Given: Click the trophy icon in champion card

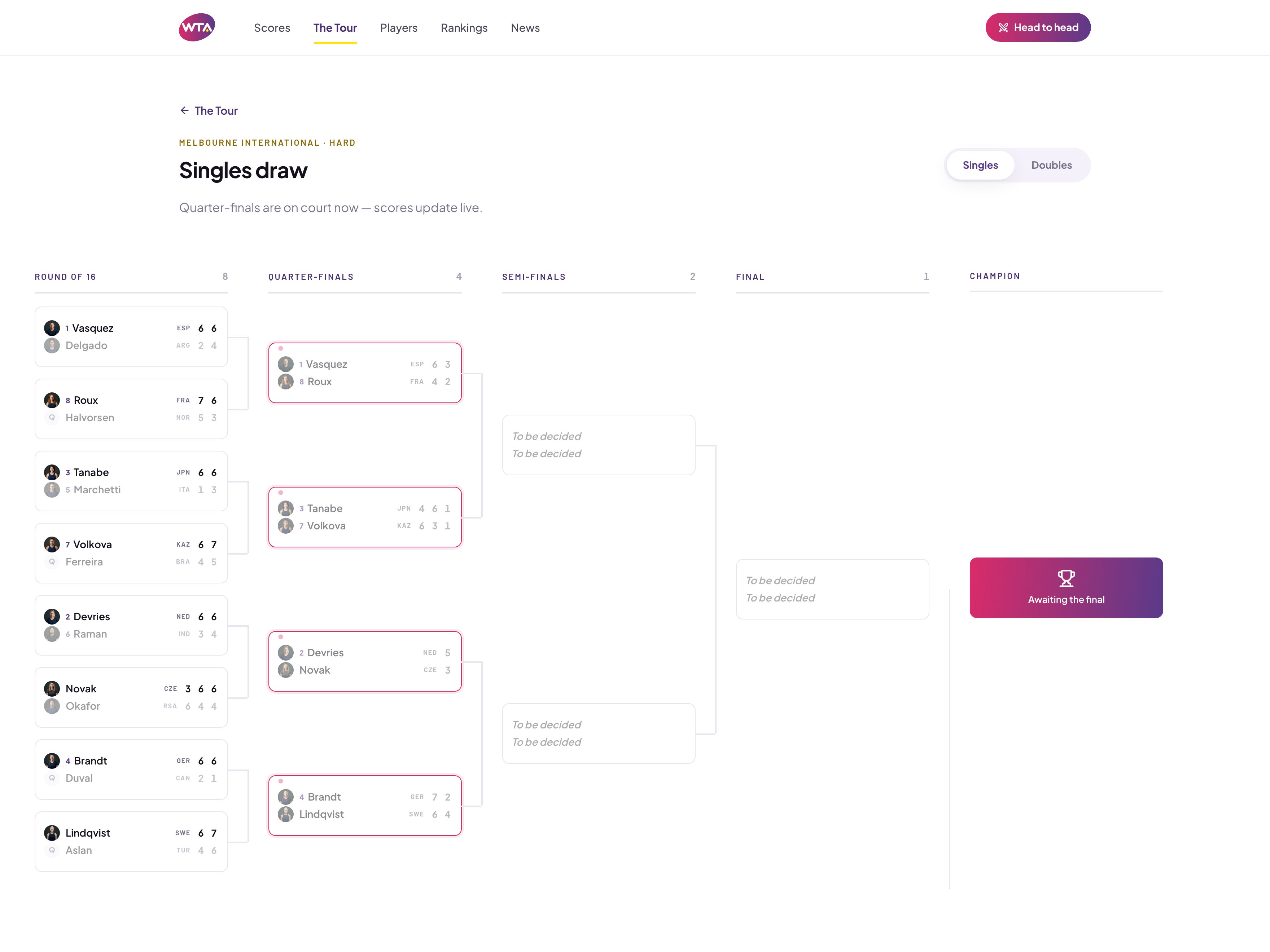Looking at the screenshot, I should [x=1066, y=578].
